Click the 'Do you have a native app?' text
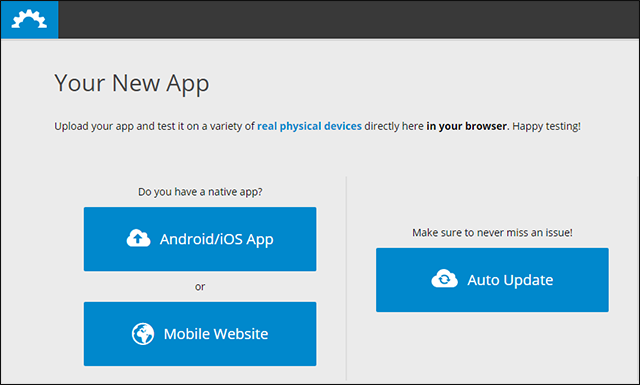 [200, 191]
